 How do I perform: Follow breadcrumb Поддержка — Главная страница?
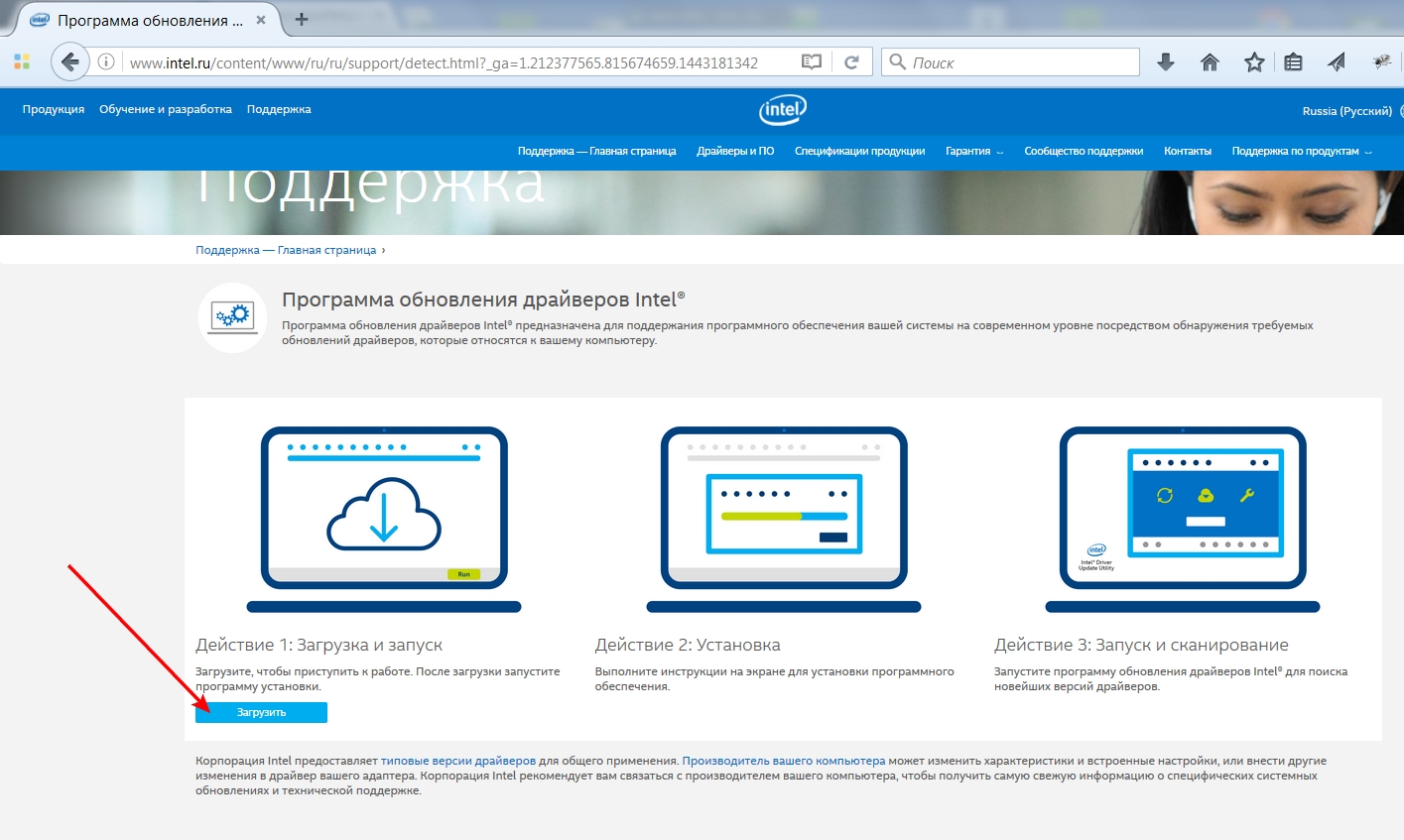point(286,250)
